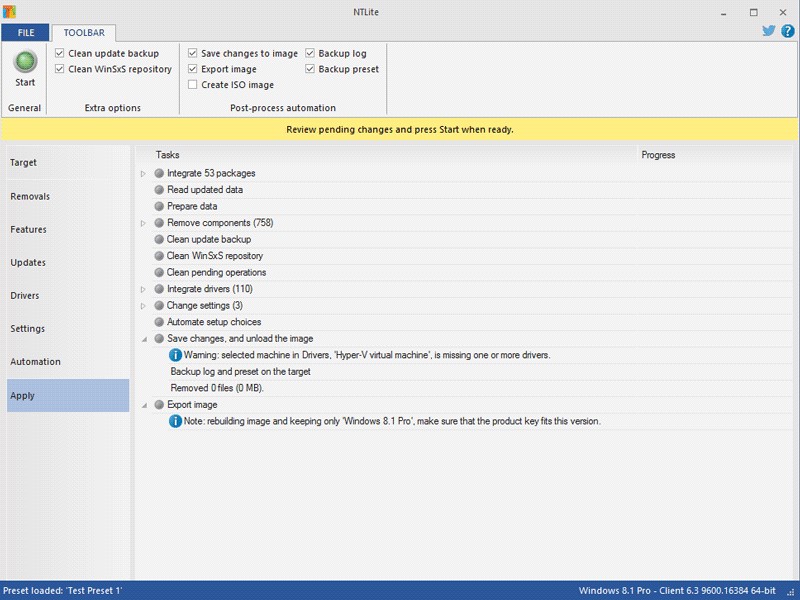The width and height of the screenshot is (800, 600).
Task: Select the Clean WinSxS repository task row
Action: (215, 256)
